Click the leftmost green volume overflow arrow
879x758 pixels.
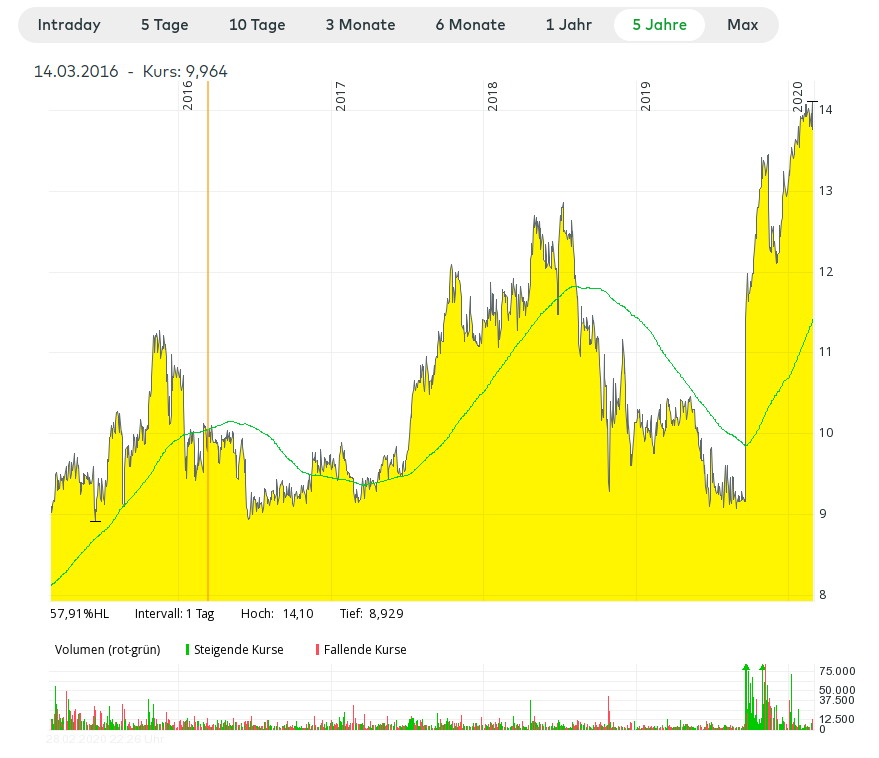(x=746, y=667)
